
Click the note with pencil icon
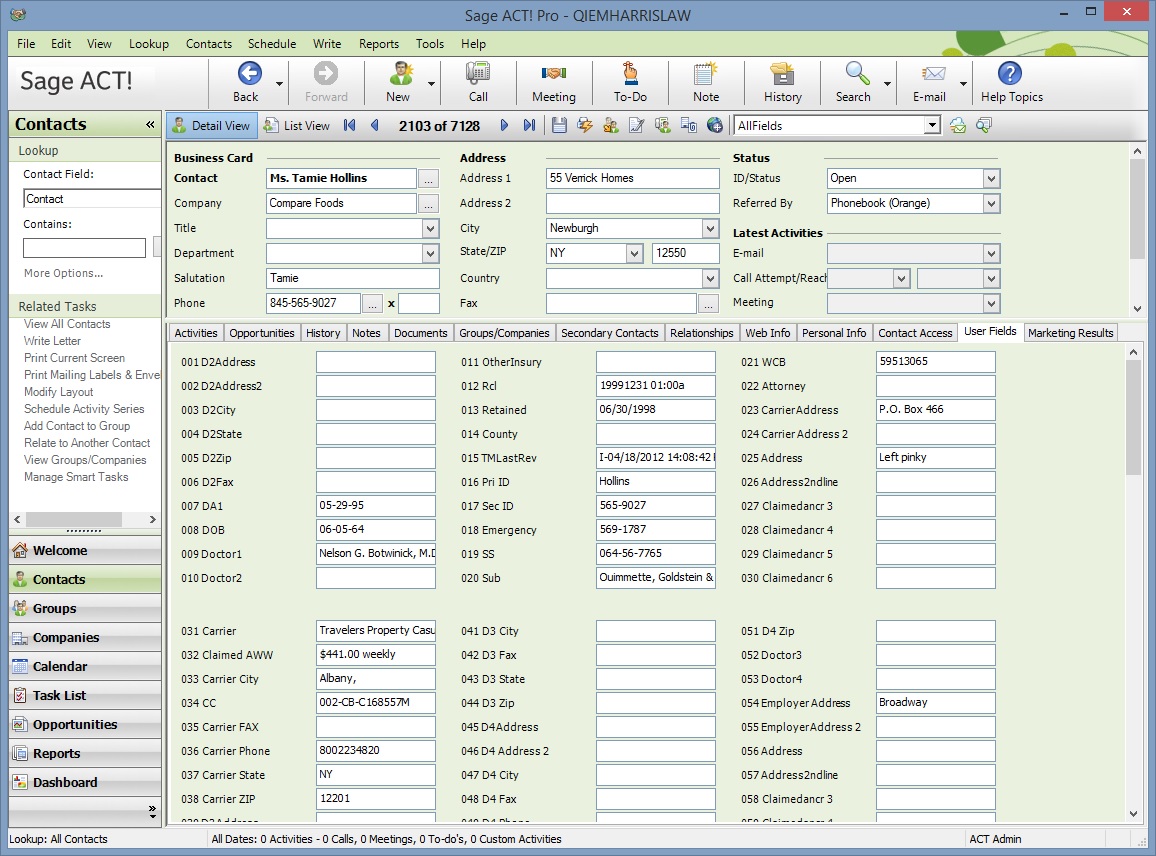(636, 125)
